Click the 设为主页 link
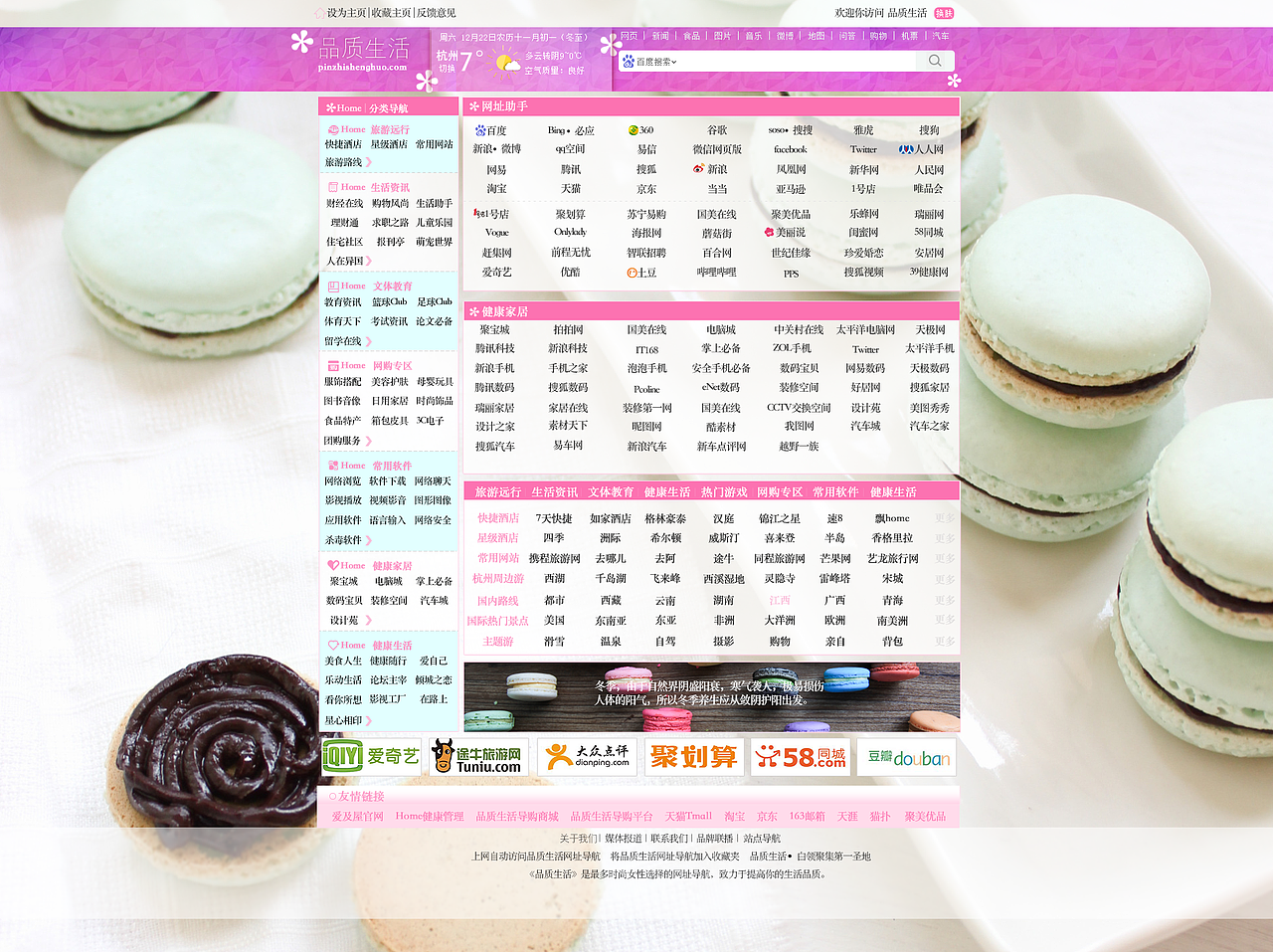The width and height of the screenshot is (1273, 952). tap(346, 13)
